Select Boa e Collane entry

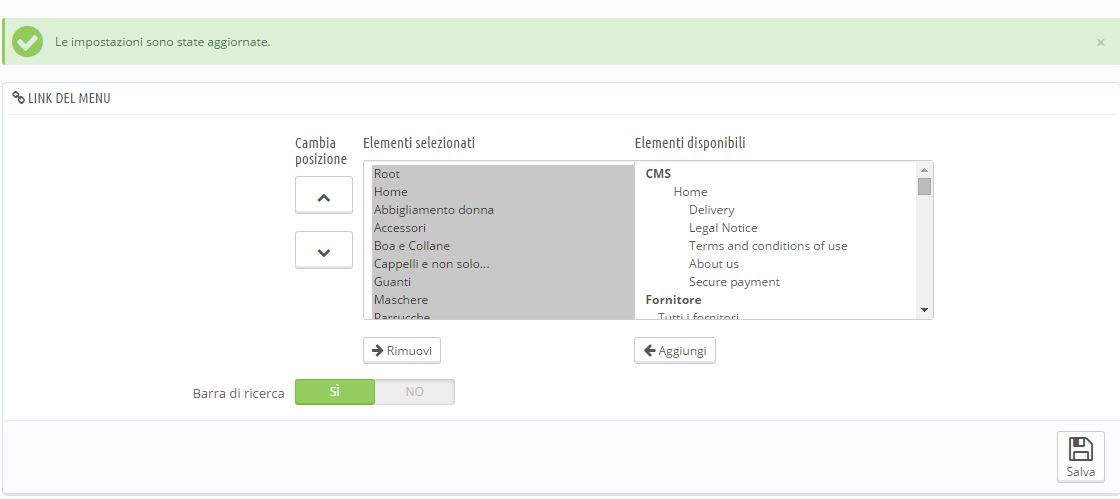coord(412,246)
